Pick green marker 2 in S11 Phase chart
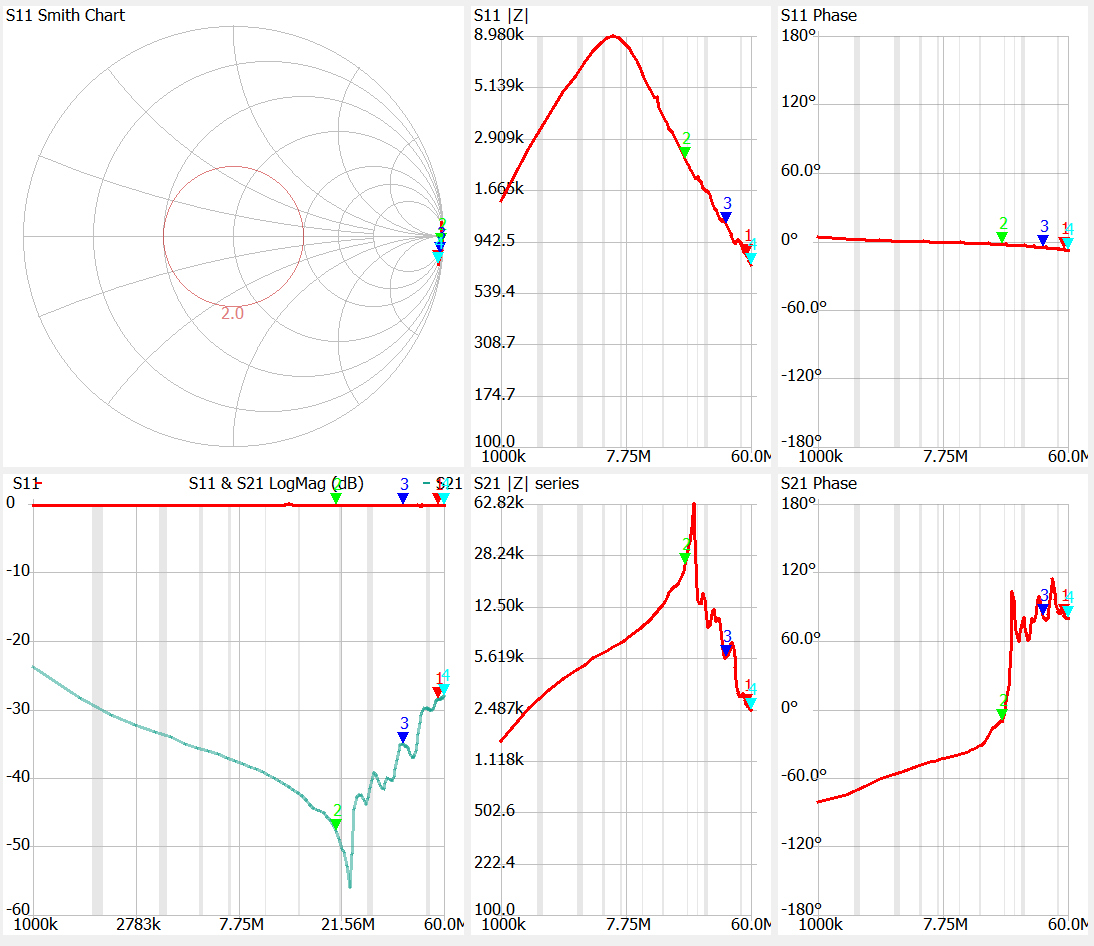This screenshot has height=946, width=1094. tap(1002, 237)
